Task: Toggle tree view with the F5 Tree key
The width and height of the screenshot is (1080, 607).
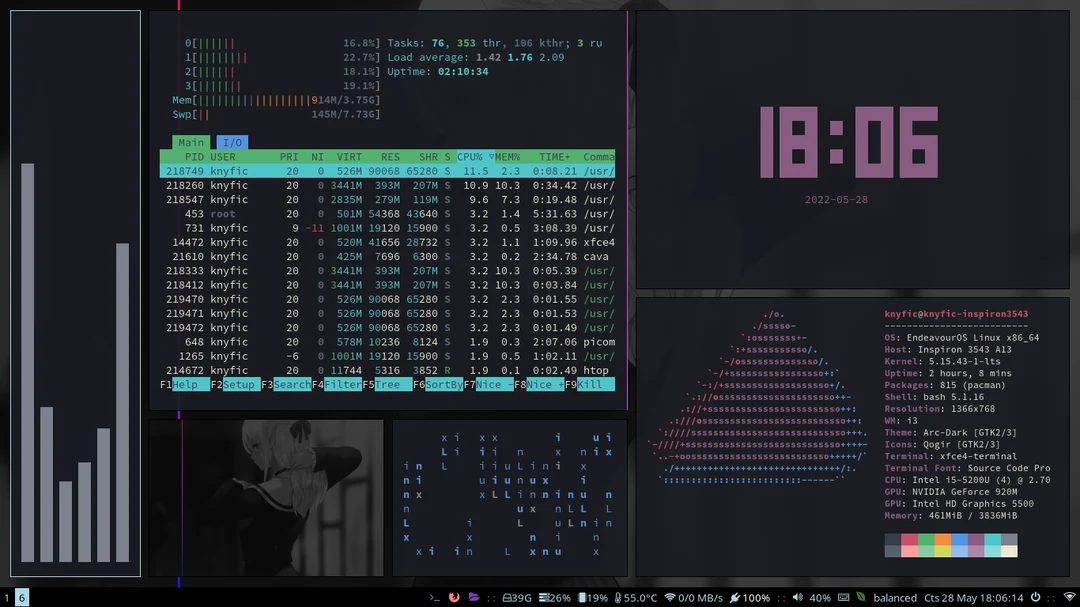Action: tap(386, 384)
